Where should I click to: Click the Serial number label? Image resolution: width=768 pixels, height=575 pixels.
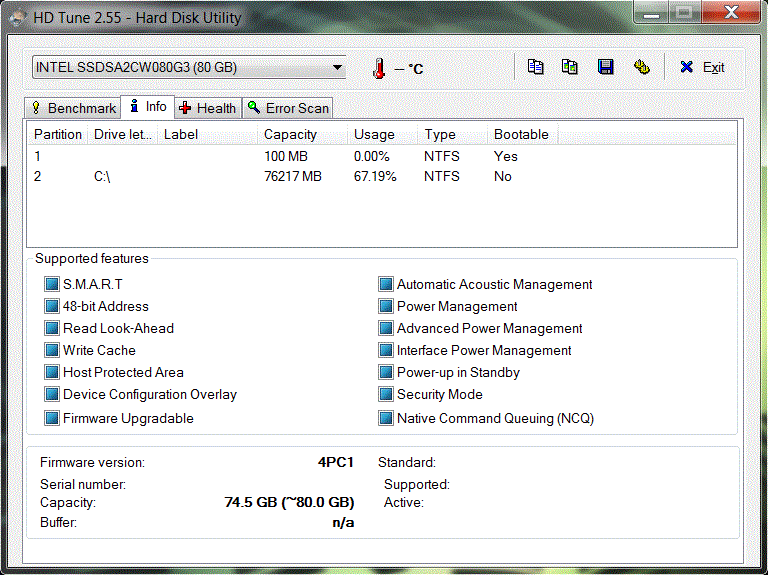83,484
